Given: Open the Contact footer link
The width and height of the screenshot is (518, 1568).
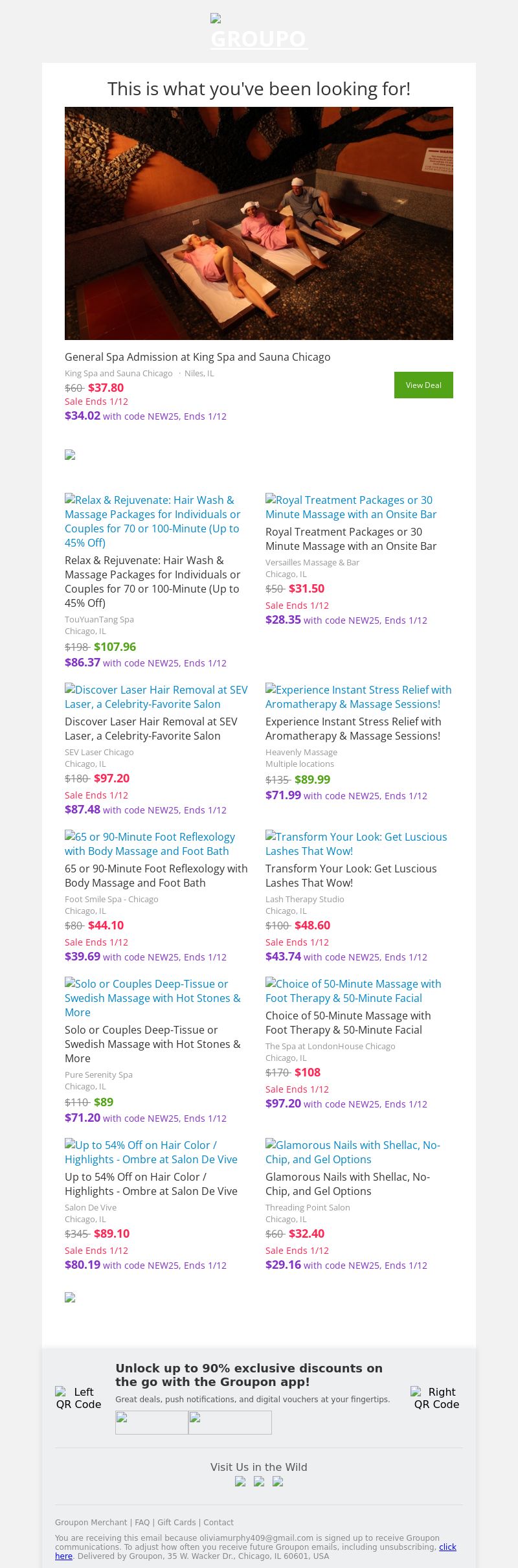Looking at the screenshot, I should [x=218, y=1522].
